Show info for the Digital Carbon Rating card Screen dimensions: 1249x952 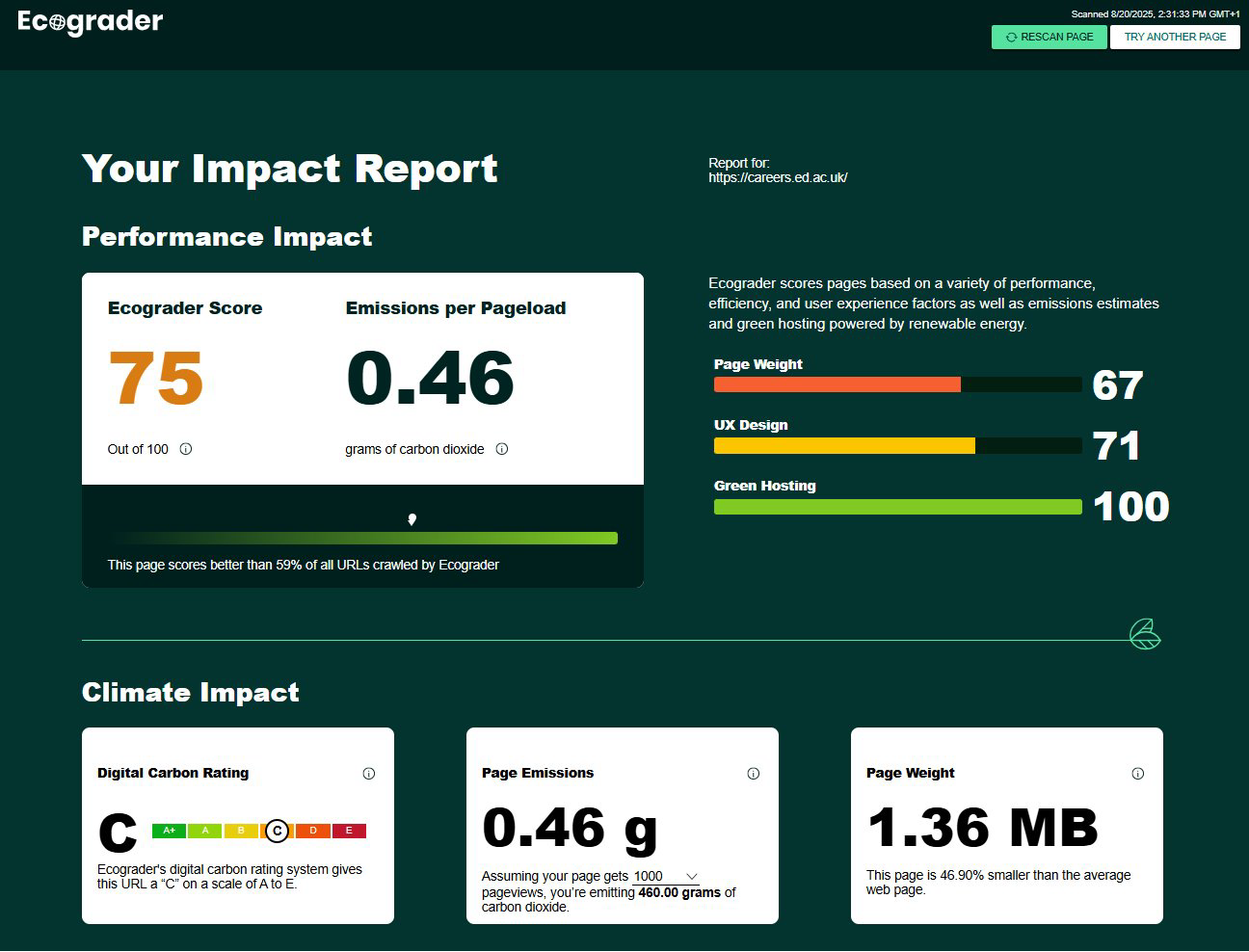pyautogui.click(x=368, y=774)
